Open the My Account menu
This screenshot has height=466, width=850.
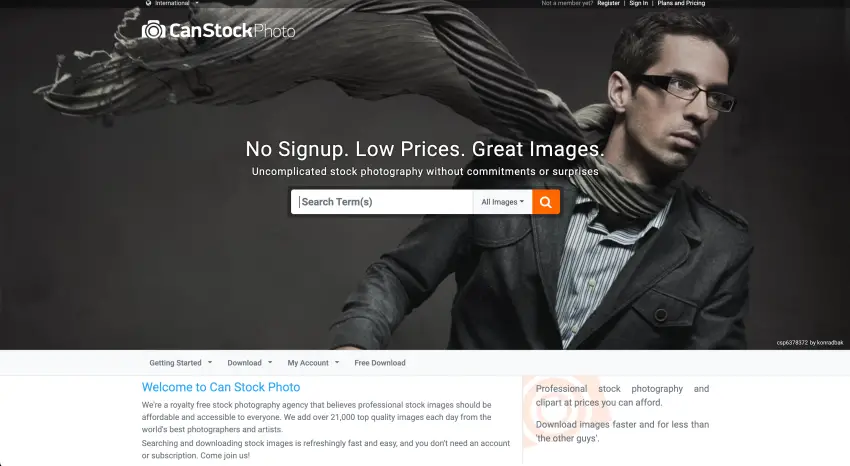[313, 363]
